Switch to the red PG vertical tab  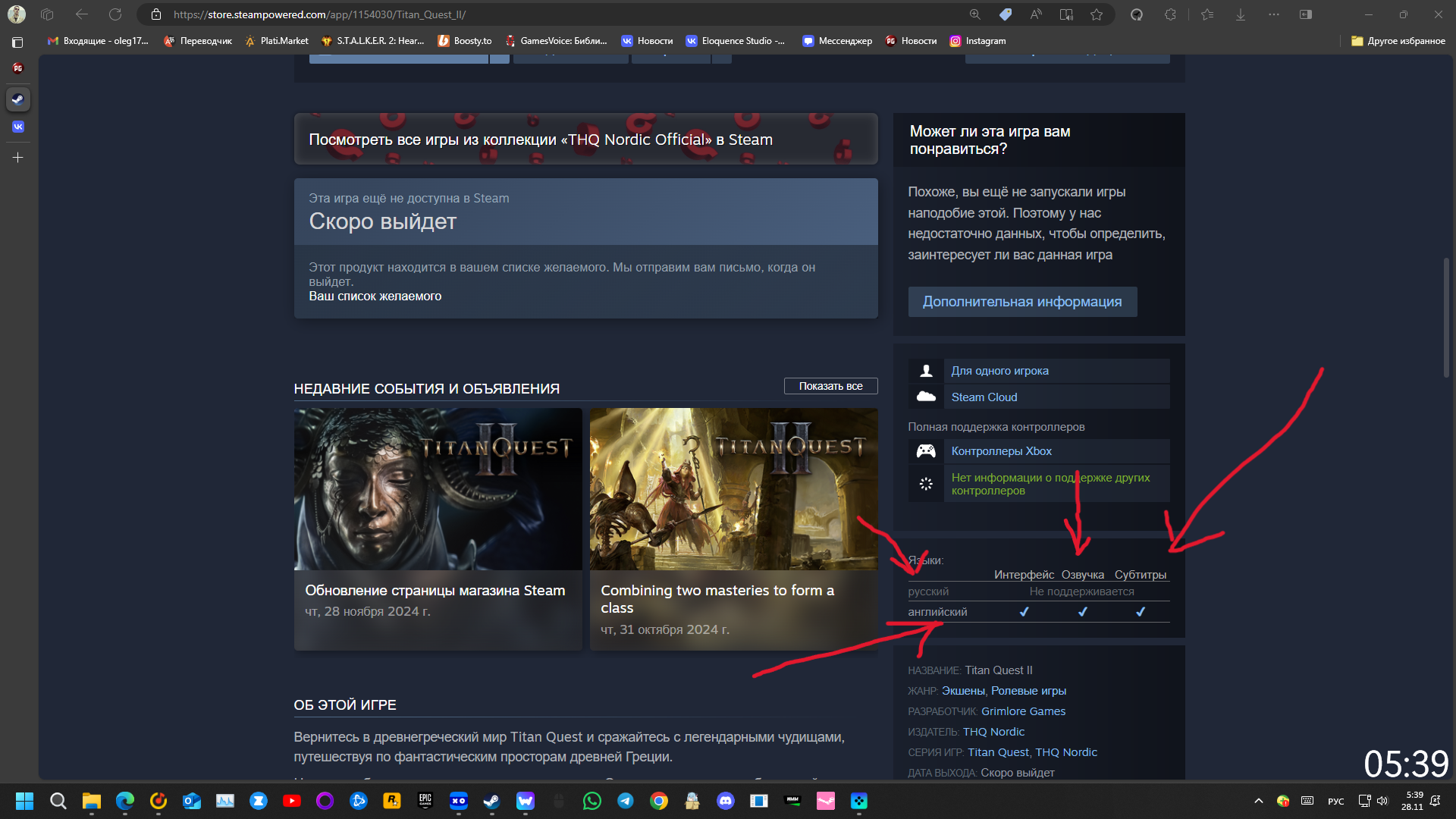pyautogui.click(x=18, y=67)
